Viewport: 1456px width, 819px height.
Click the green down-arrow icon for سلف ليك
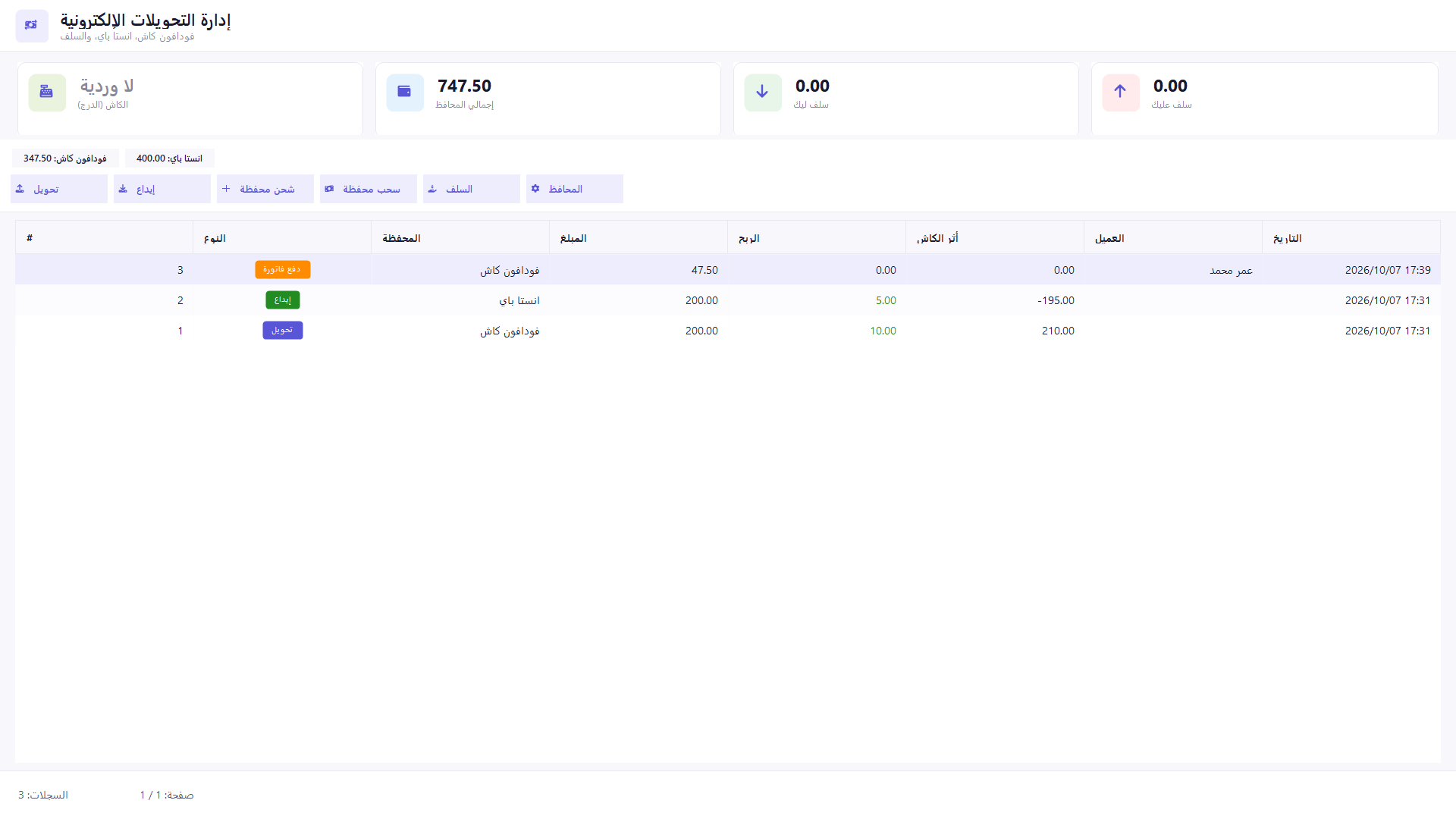pyautogui.click(x=763, y=93)
